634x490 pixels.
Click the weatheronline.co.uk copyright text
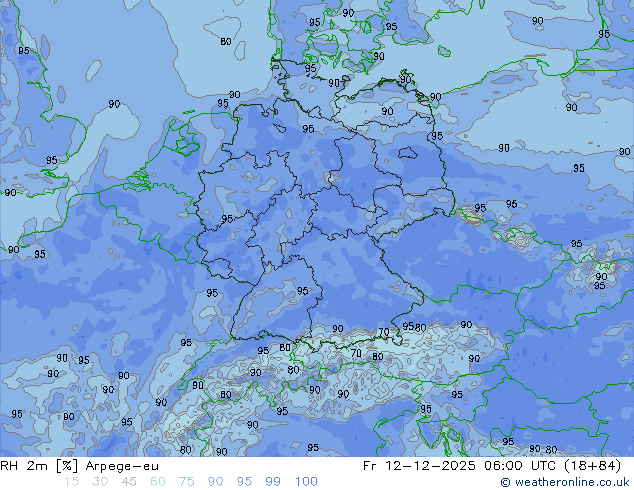565,482
